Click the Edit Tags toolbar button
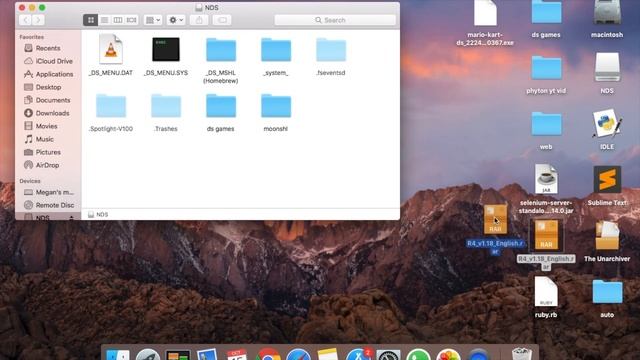Image resolution: width=640 pixels, height=360 pixels. pyautogui.click(x=222, y=20)
